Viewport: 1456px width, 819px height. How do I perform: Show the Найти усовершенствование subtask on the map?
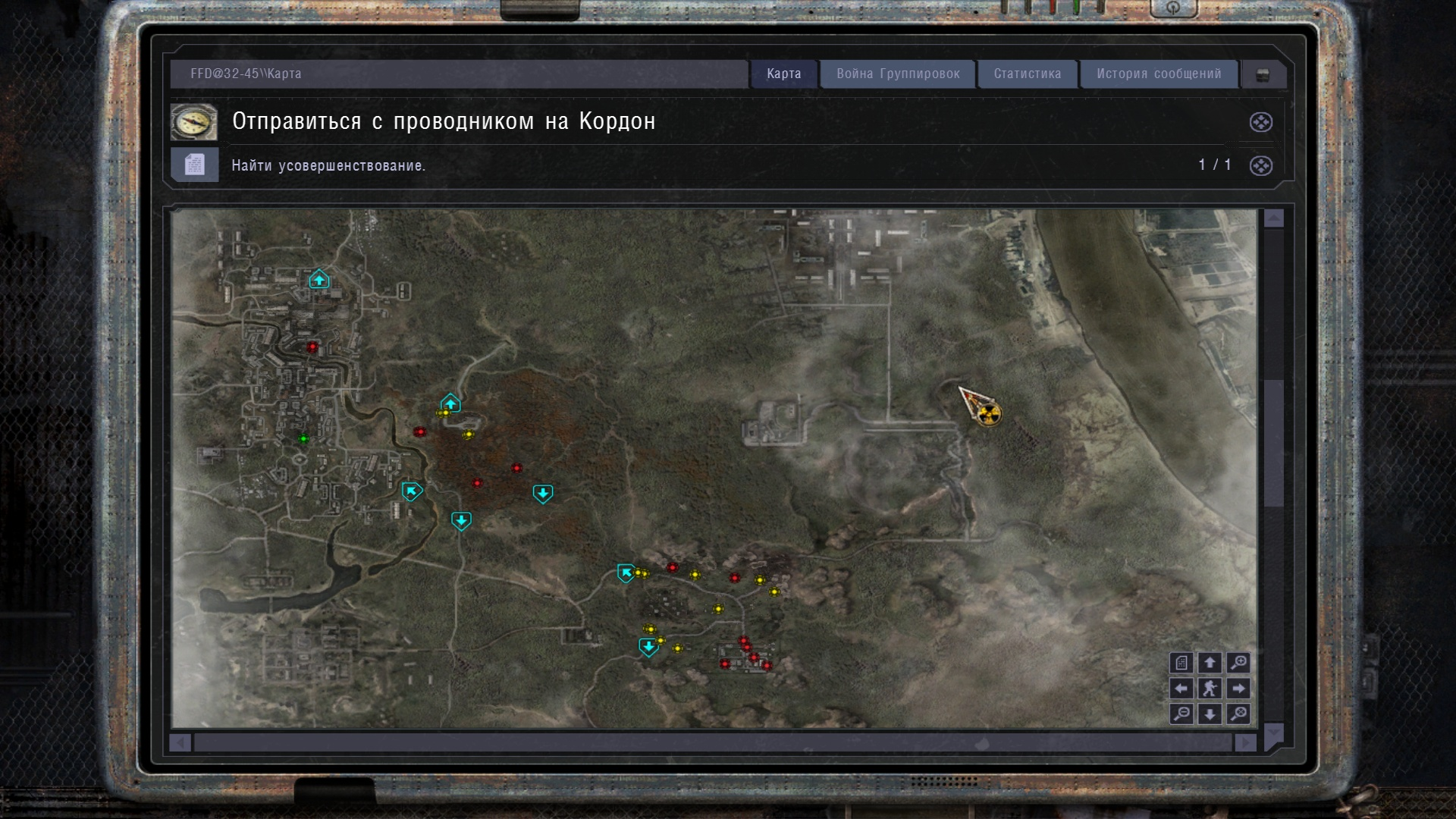[x=1260, y=165]
